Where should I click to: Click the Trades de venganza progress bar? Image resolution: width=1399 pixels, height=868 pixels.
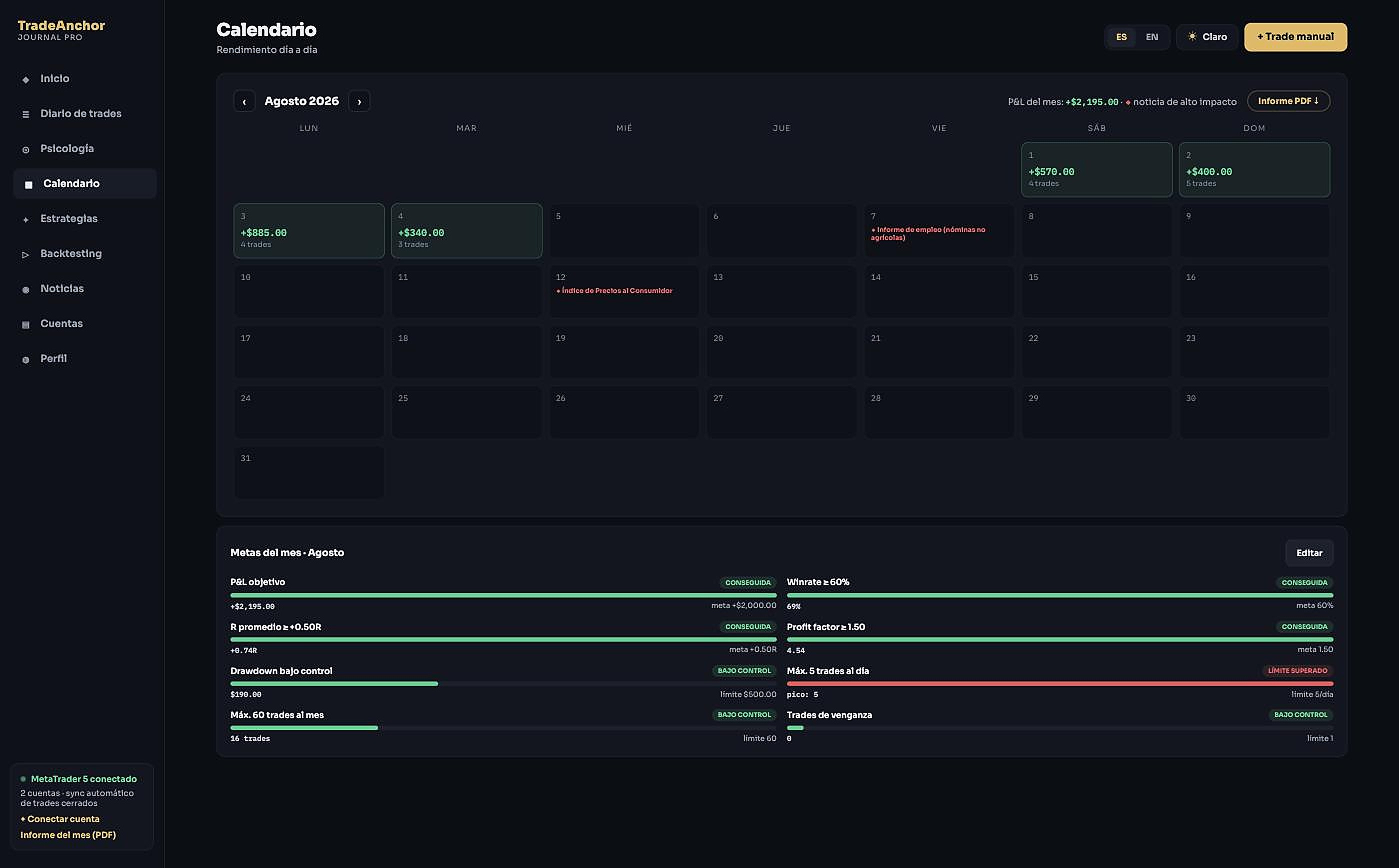coord(1059,728)
